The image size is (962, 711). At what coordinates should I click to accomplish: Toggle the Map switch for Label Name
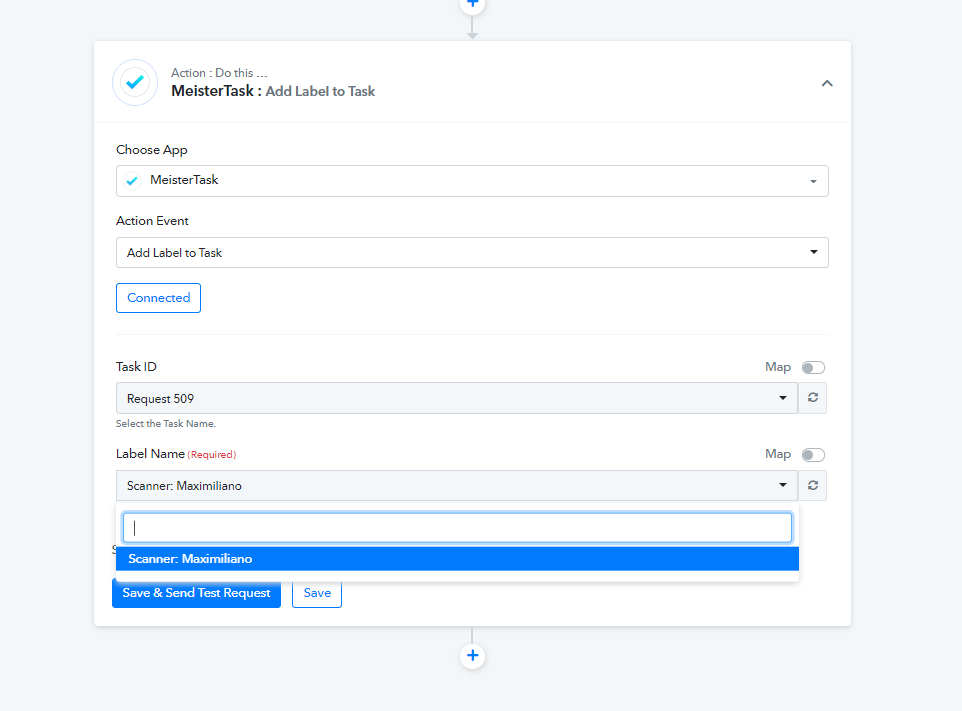(x=813, y=455)
